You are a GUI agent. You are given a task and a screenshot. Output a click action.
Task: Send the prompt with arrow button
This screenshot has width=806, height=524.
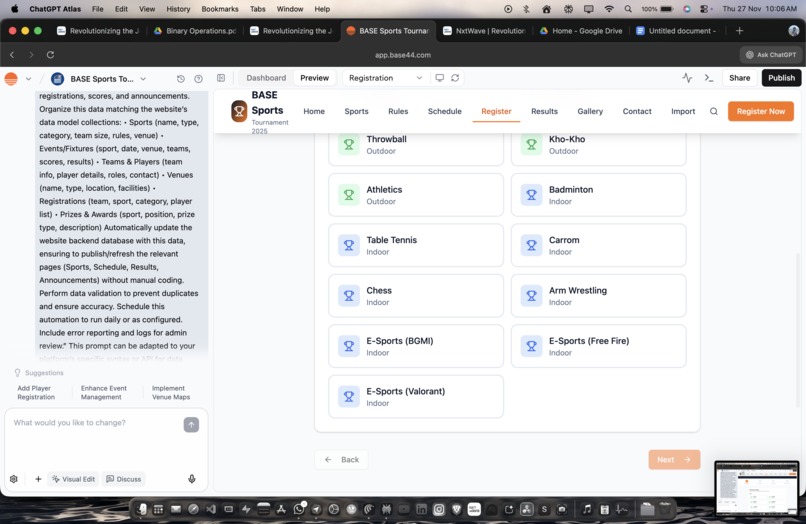pos(191,425)
